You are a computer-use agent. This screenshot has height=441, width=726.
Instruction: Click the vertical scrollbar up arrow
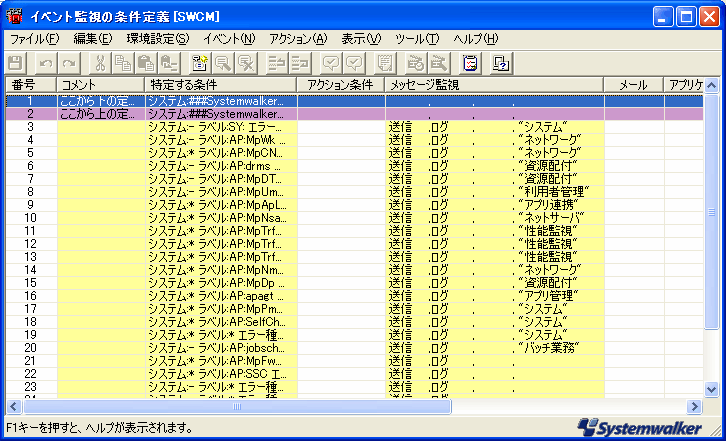pos(711,85)
